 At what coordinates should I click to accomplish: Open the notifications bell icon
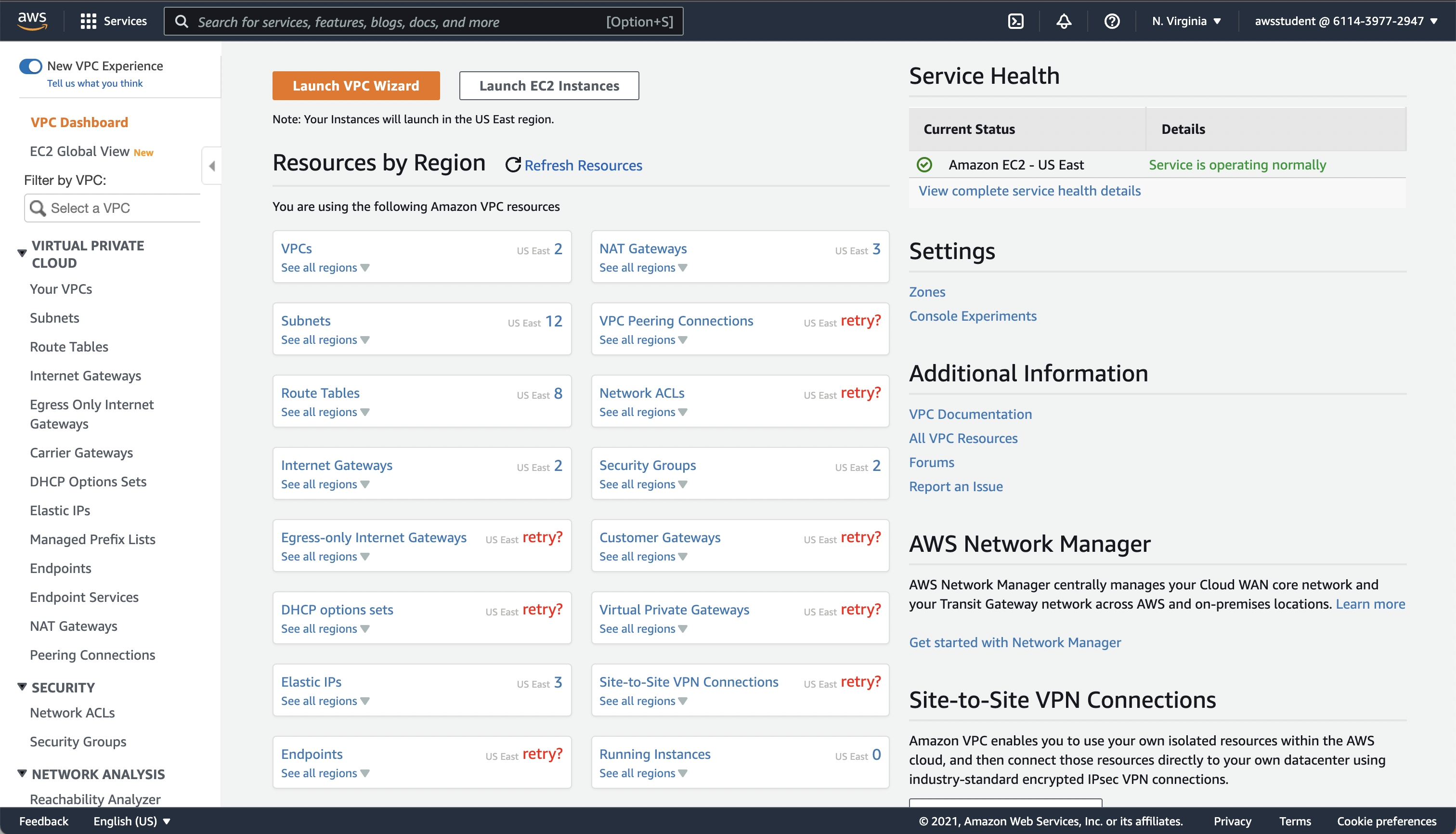[1064, 21]
